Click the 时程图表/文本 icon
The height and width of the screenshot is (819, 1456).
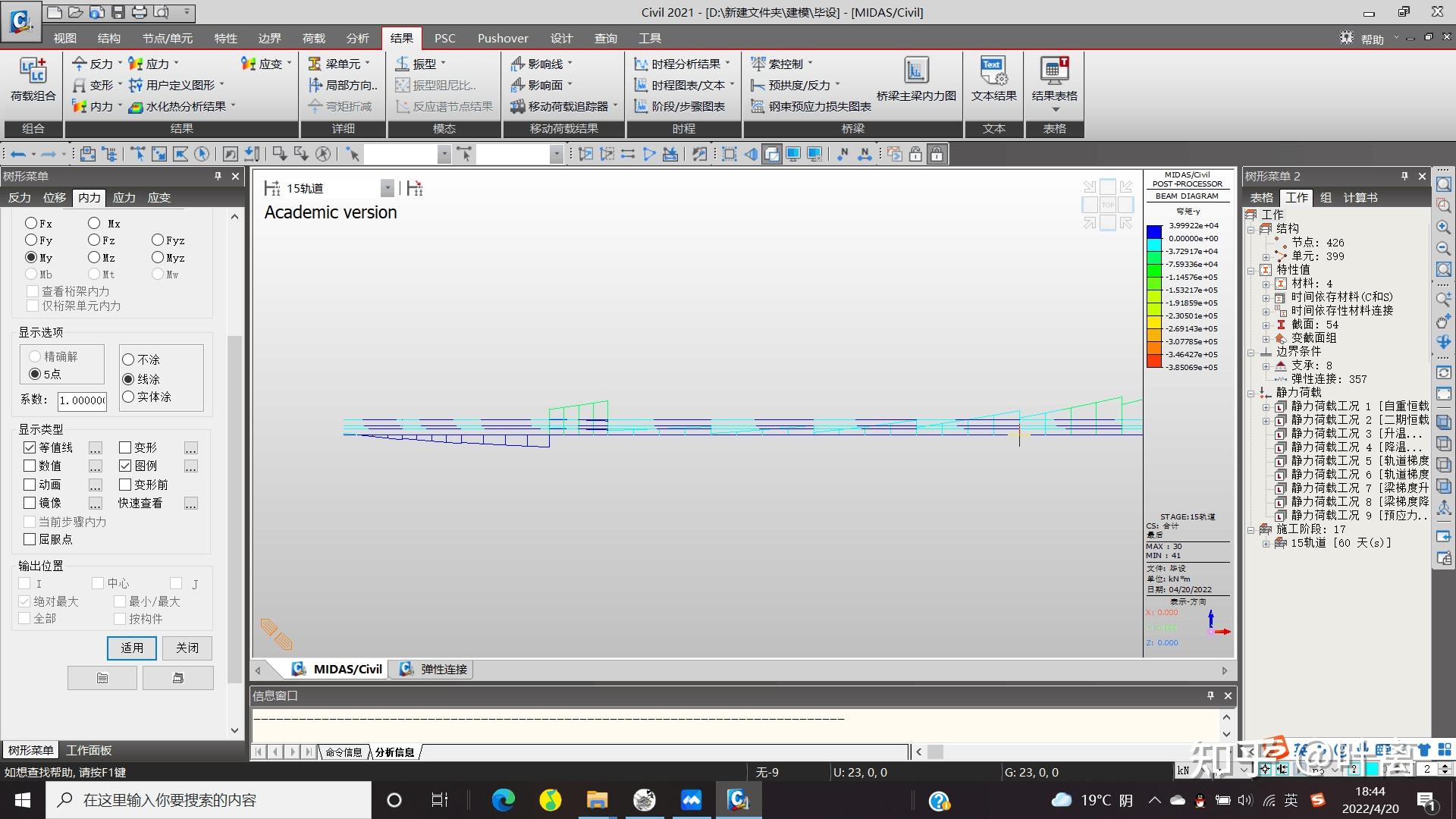pos(641,85)
